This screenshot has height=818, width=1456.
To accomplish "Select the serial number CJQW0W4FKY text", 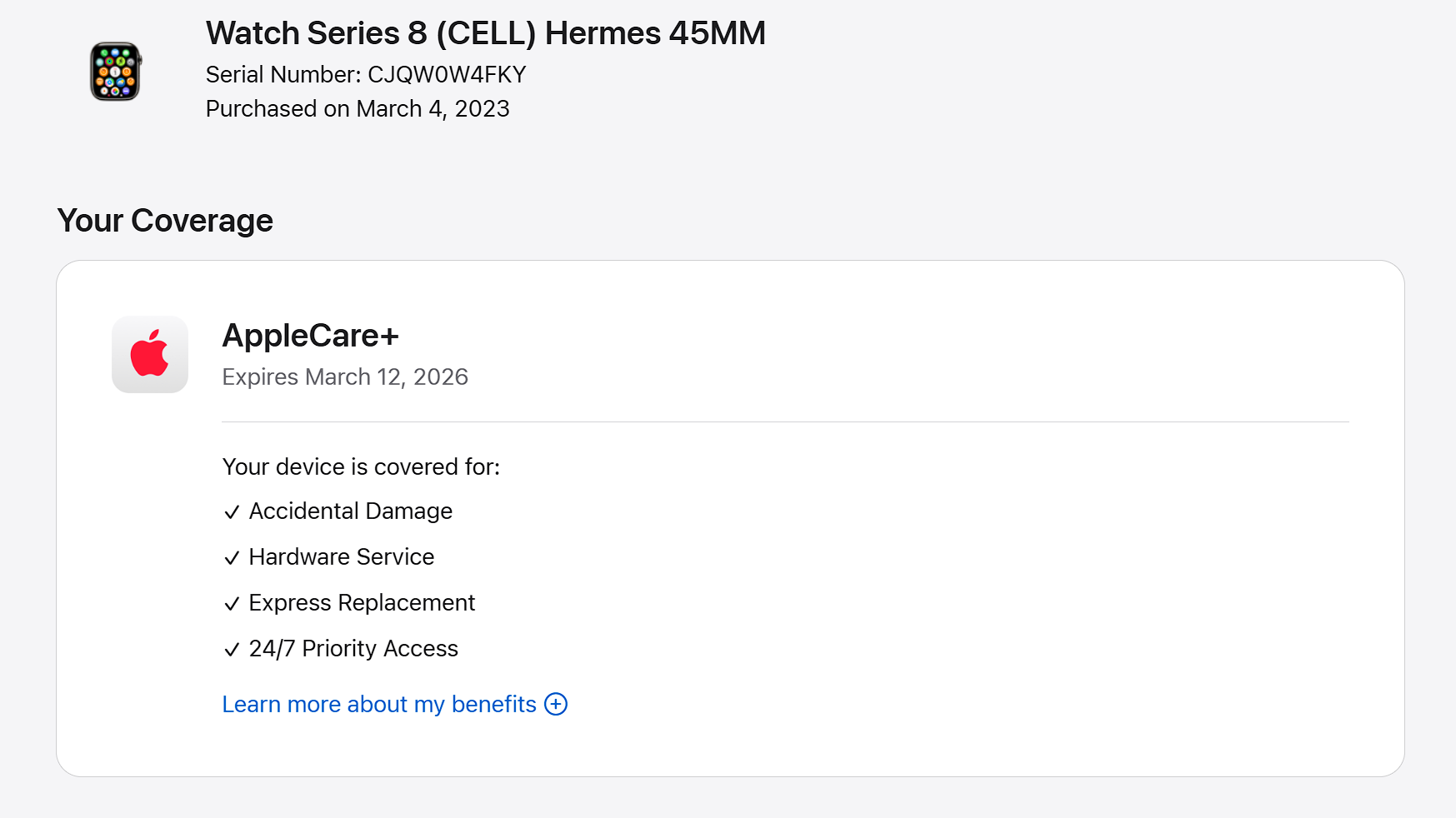I will [447, 74].
